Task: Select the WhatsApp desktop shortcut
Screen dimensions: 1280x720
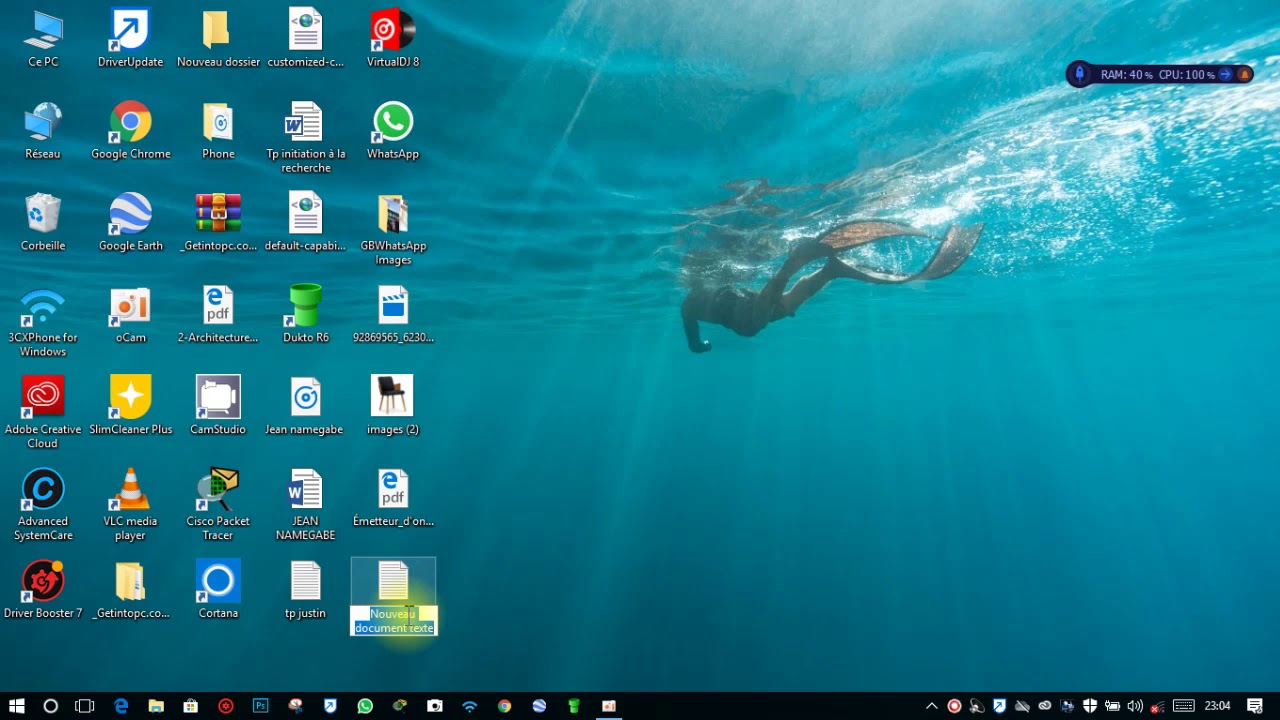Action: tap(393, 131)
